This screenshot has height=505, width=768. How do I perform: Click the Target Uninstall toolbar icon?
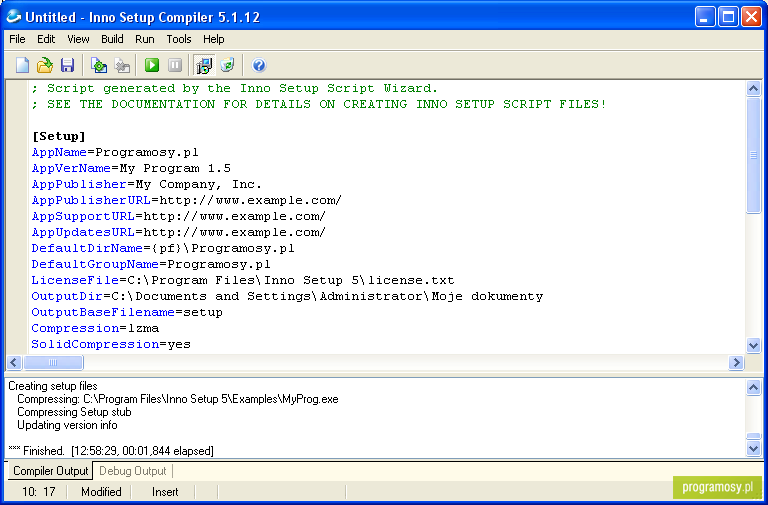click(227, 65)
